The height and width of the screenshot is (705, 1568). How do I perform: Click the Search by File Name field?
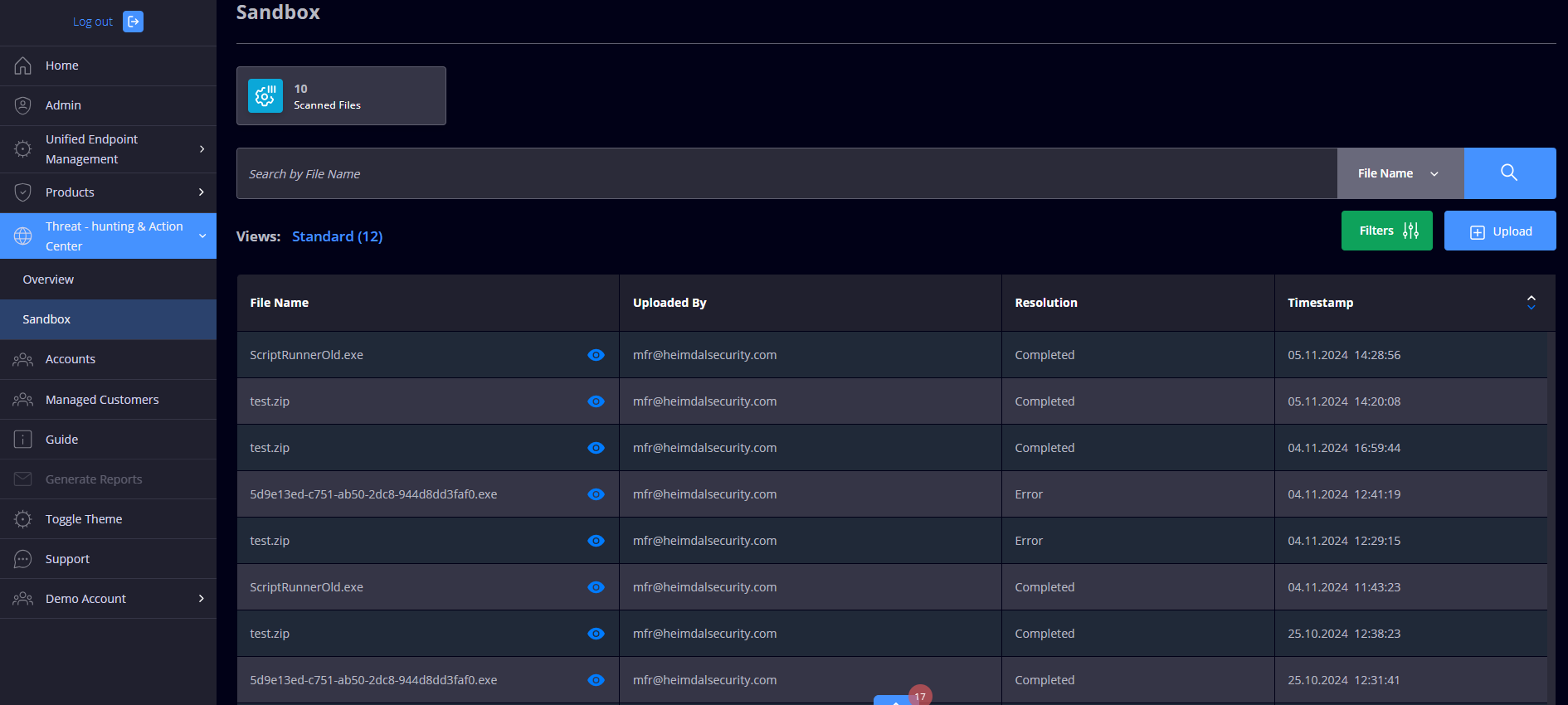[786, 174]
